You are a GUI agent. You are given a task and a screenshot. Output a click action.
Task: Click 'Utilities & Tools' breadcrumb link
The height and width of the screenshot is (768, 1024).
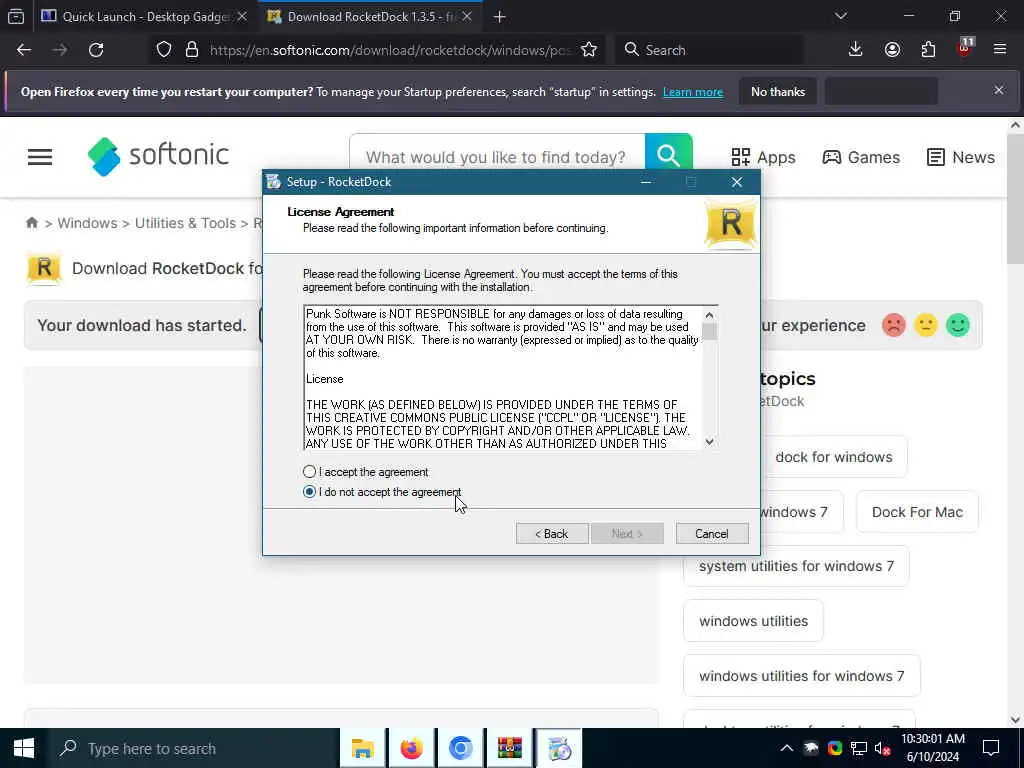click(185, 223)
